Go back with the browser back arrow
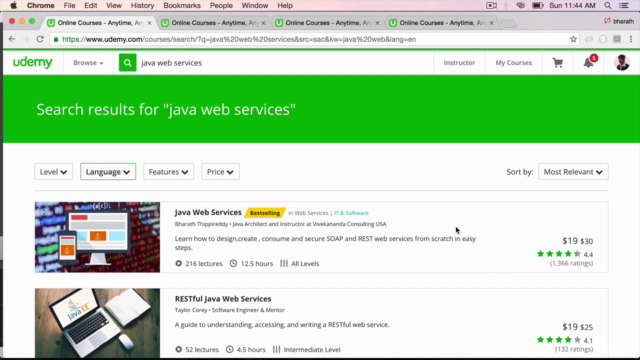Viewport: 640px width, 360px height. [x=12, y=39]
